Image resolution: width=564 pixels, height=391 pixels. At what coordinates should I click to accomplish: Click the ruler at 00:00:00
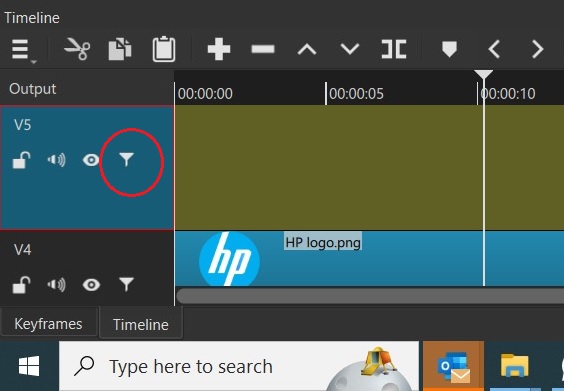[205, 94]
